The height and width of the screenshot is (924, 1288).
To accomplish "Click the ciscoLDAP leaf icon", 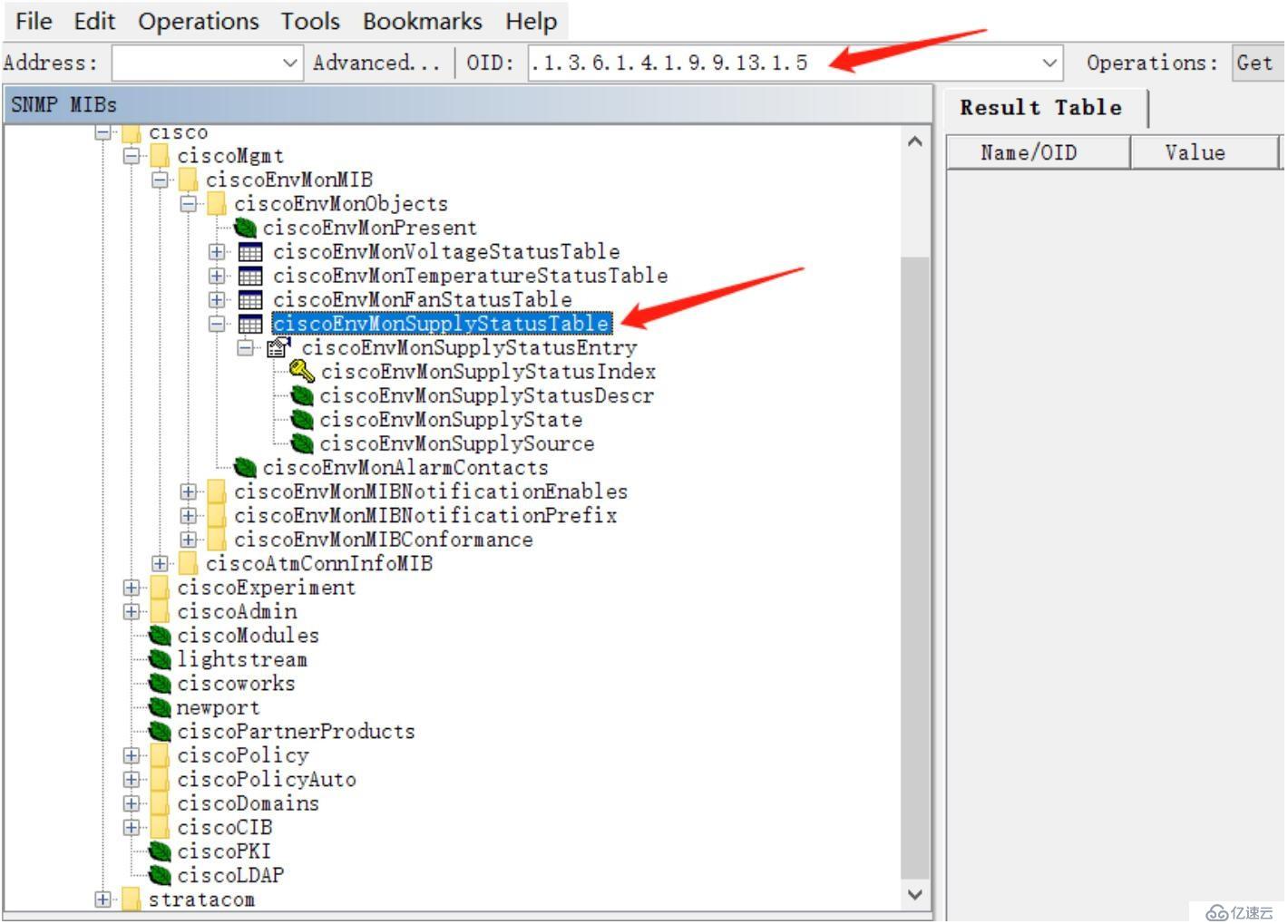I will [x=160, y=876].
